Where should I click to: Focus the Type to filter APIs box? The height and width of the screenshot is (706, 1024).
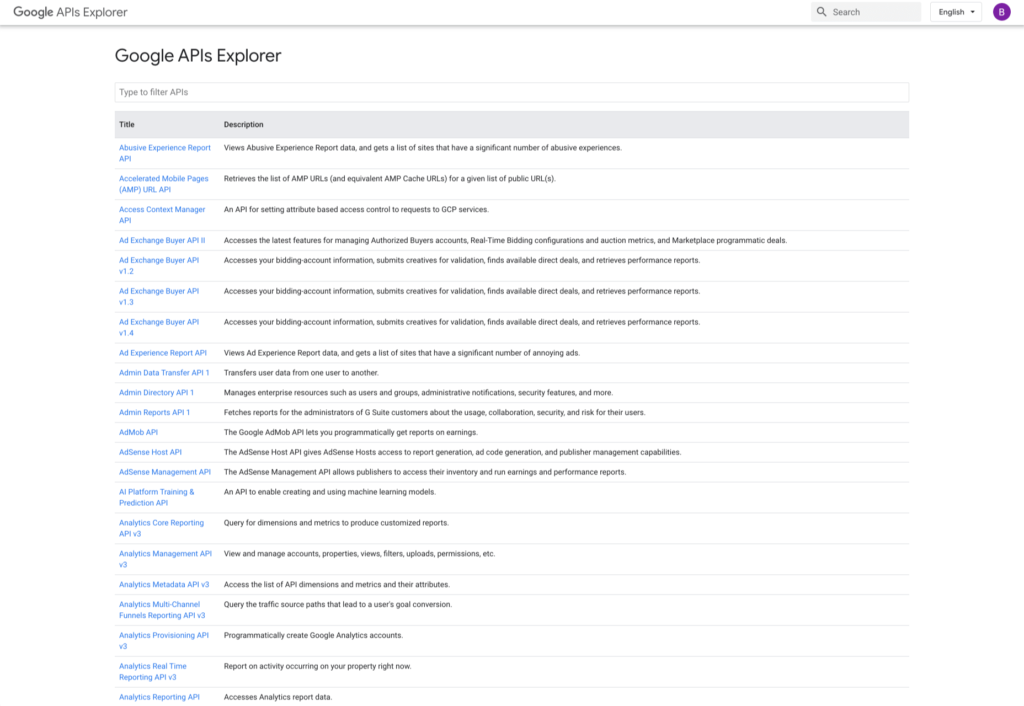pyautogui.click(x=511, y=92)
